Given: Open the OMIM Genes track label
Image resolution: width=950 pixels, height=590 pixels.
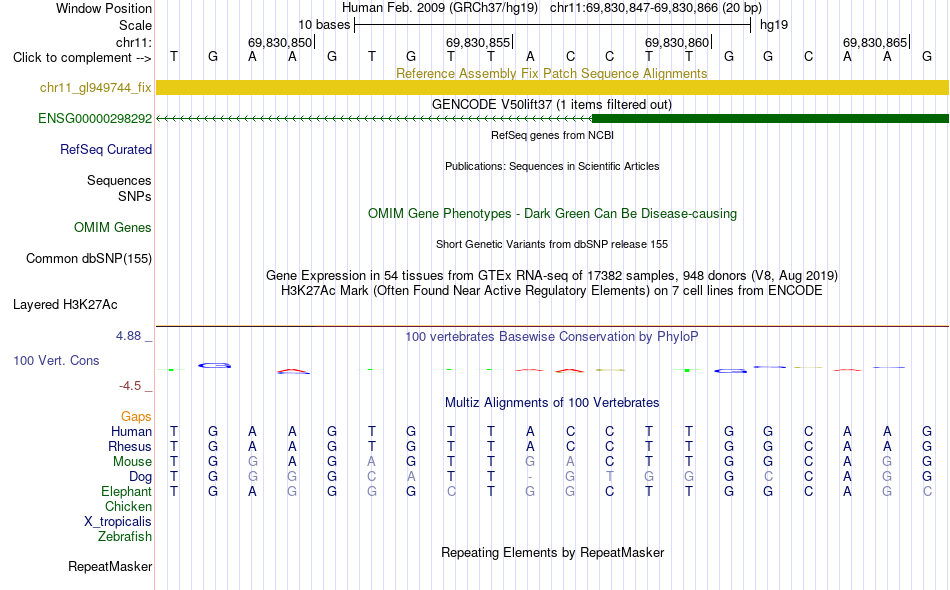Looking at the screenshot, I should click(113, 228).
